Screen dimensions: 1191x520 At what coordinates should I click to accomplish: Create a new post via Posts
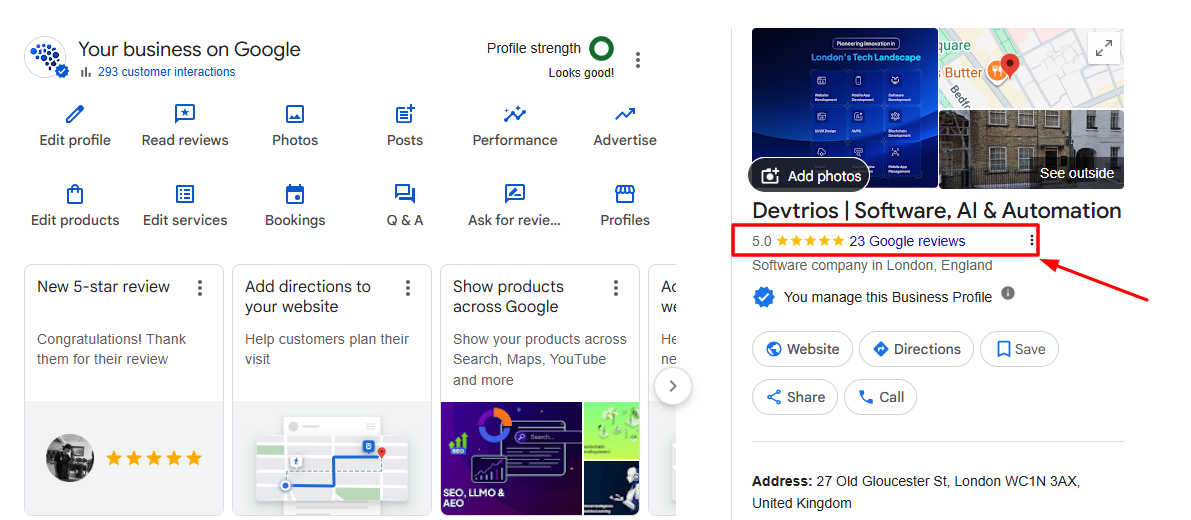point(405,126)
